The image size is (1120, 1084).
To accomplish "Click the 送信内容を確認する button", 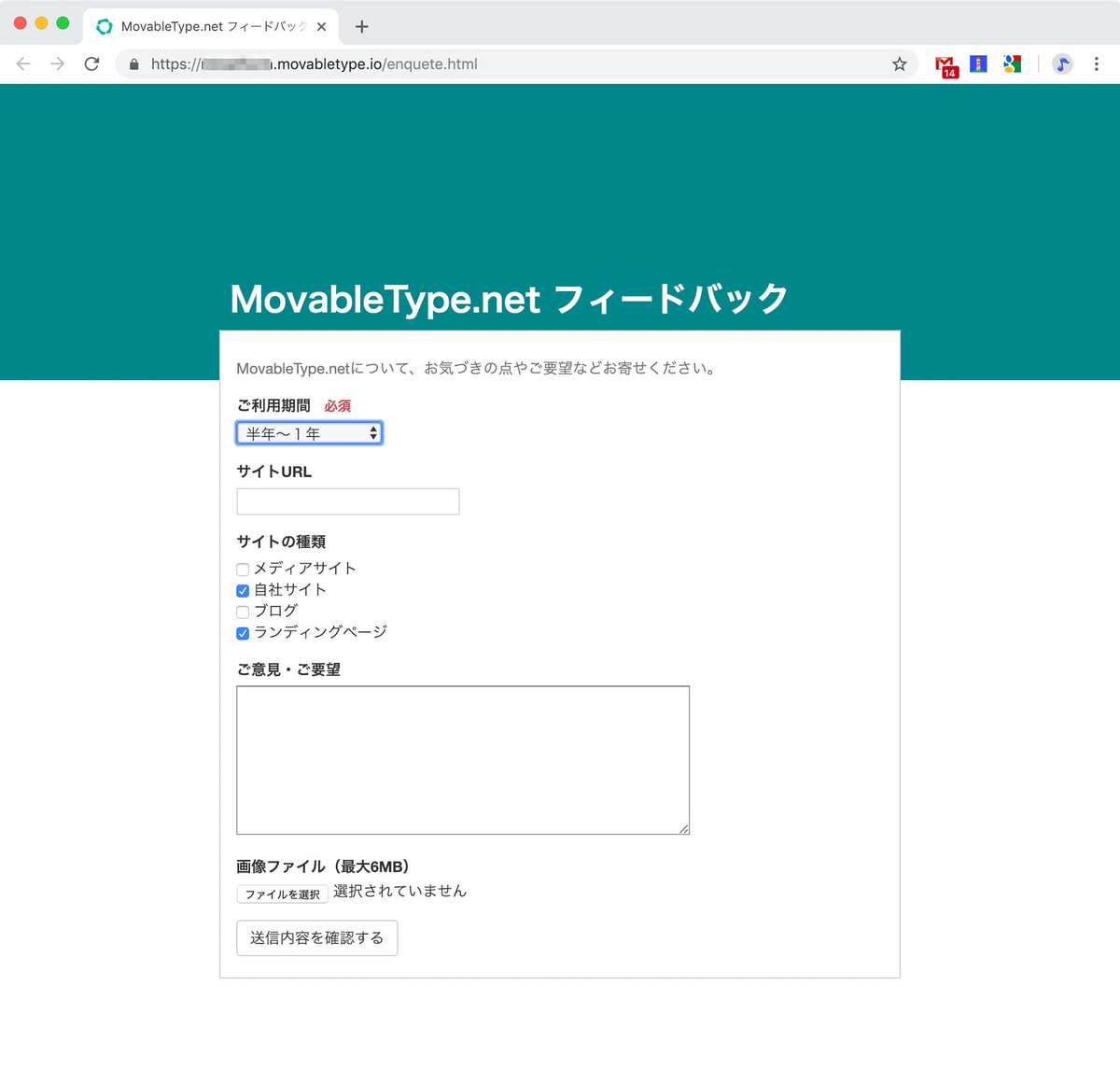I will 317,938.
